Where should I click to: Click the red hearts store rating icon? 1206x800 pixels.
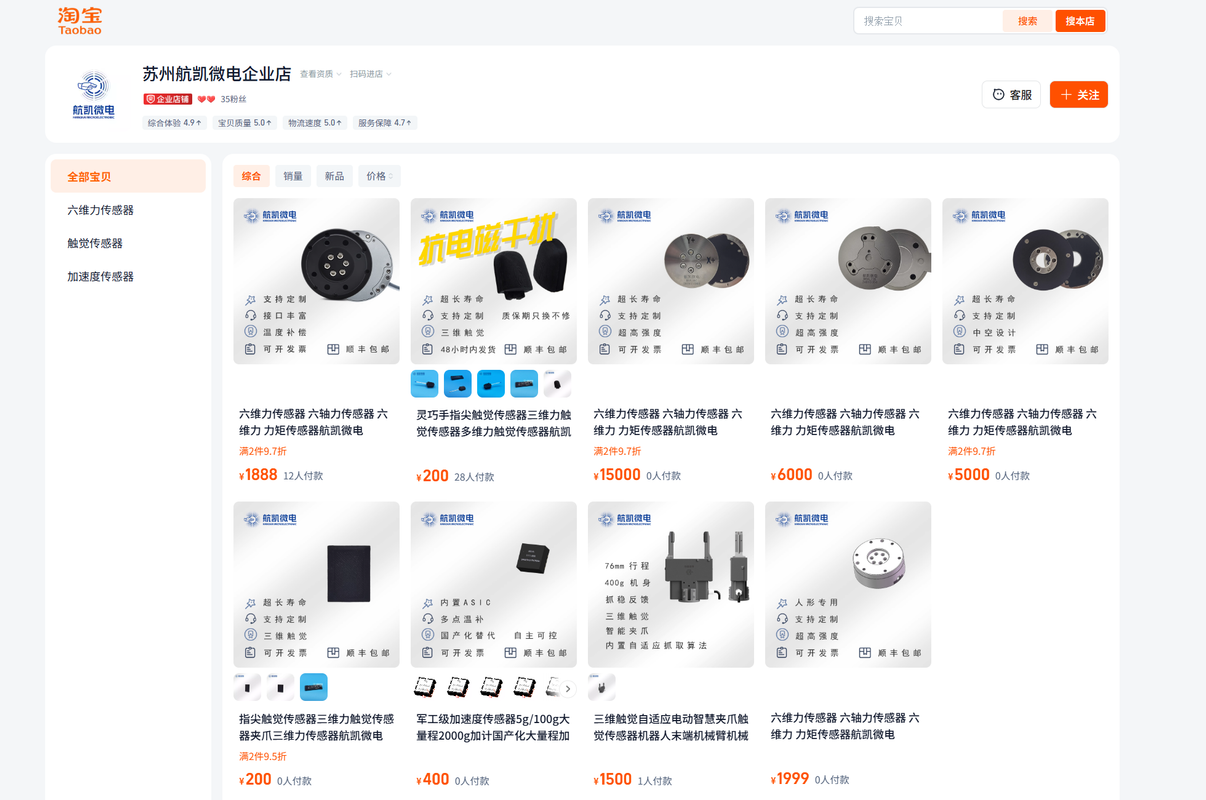(x=206, y=99)
